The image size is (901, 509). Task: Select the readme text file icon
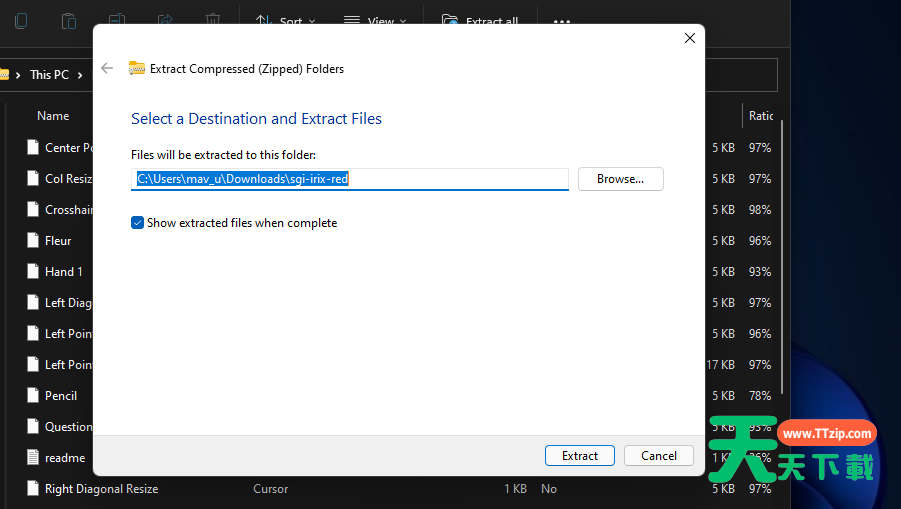(33, 458)
